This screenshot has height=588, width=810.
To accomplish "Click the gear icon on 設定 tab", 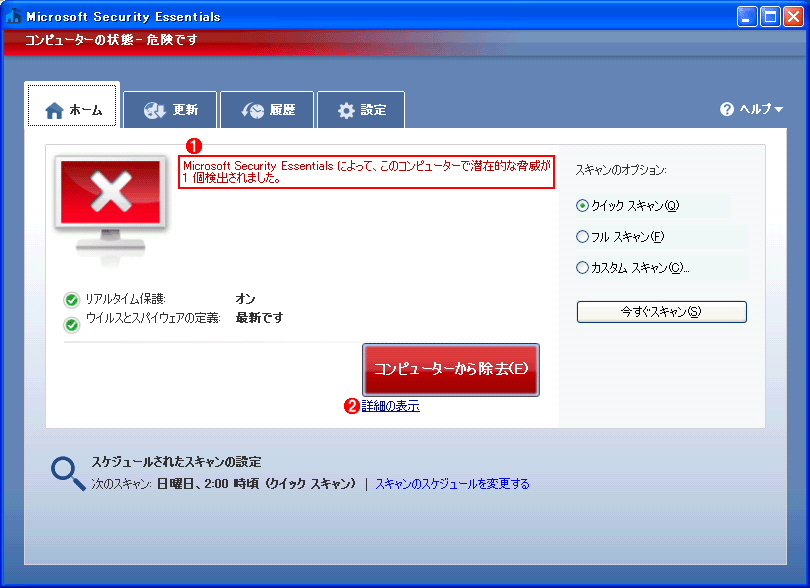I will coord(346,110).
